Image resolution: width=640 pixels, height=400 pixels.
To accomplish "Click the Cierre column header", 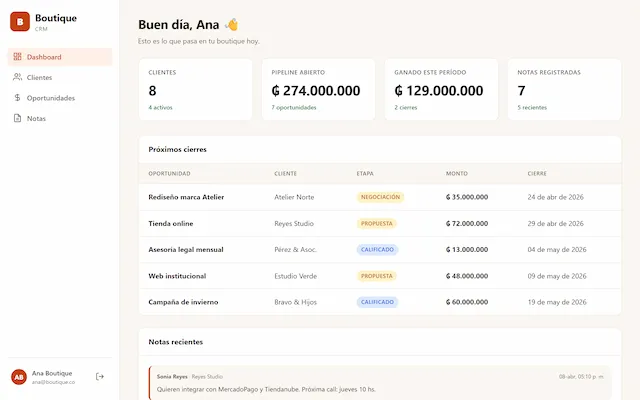I will coord(537,173).
